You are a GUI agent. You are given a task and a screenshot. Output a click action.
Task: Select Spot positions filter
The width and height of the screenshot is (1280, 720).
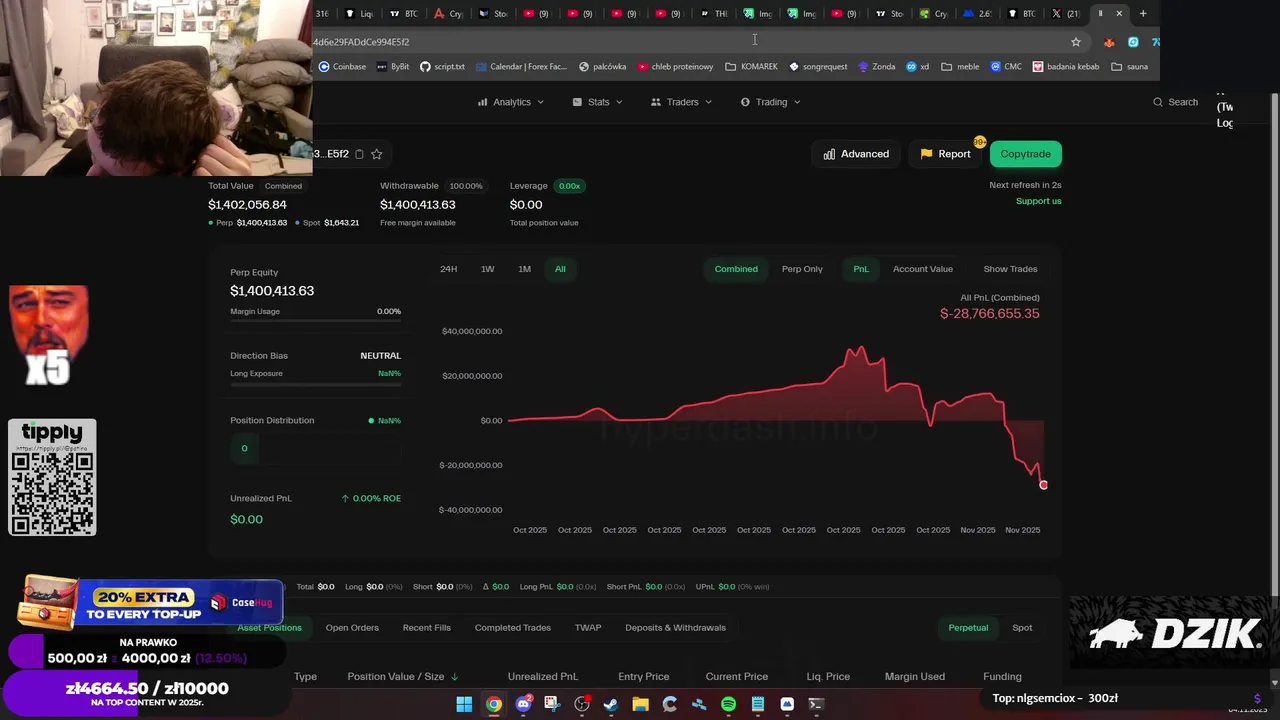coord(1022,628)
